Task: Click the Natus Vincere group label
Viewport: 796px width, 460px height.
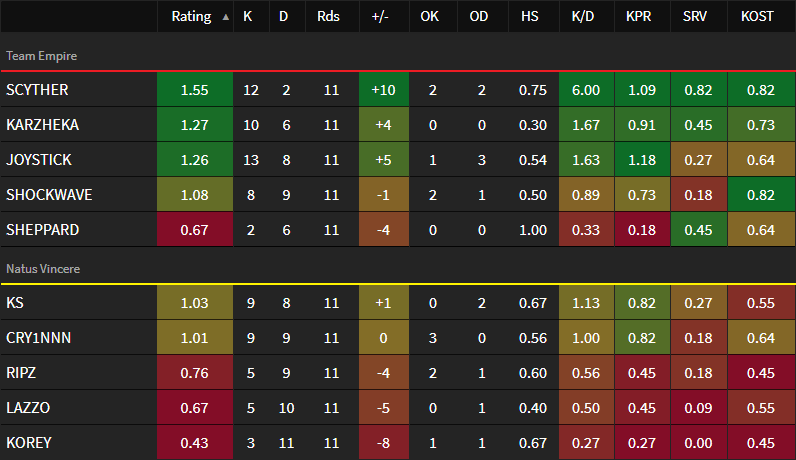Action: coord(43,269)
